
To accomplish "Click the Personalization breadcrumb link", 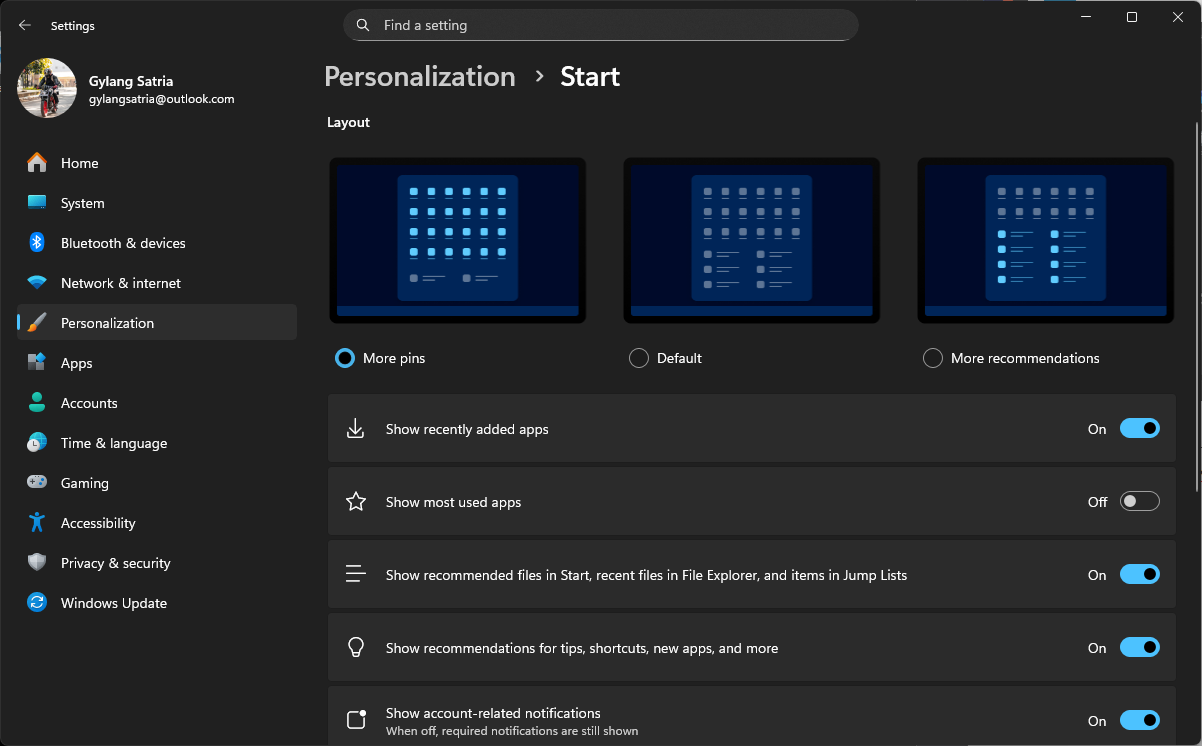I will (x=420, y=77).
